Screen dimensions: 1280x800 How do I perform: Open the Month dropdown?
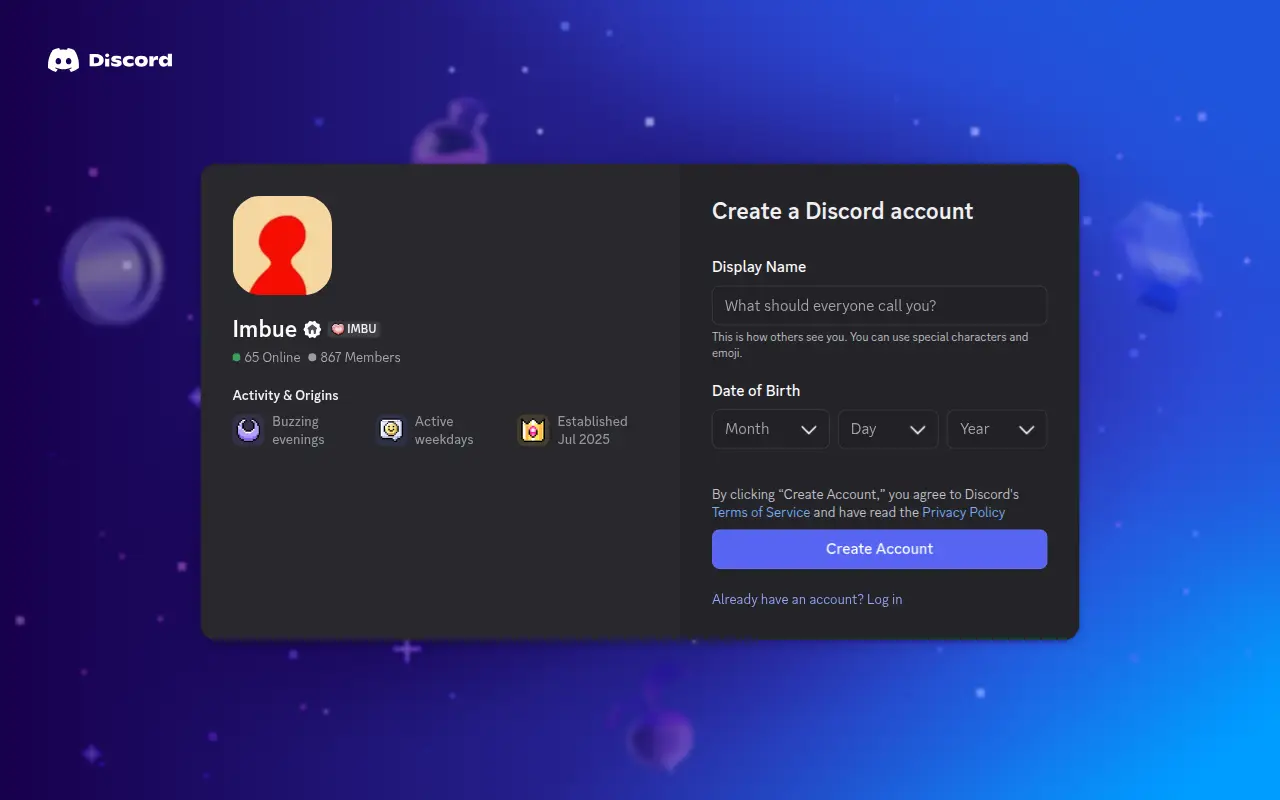(x=770, y=429)
